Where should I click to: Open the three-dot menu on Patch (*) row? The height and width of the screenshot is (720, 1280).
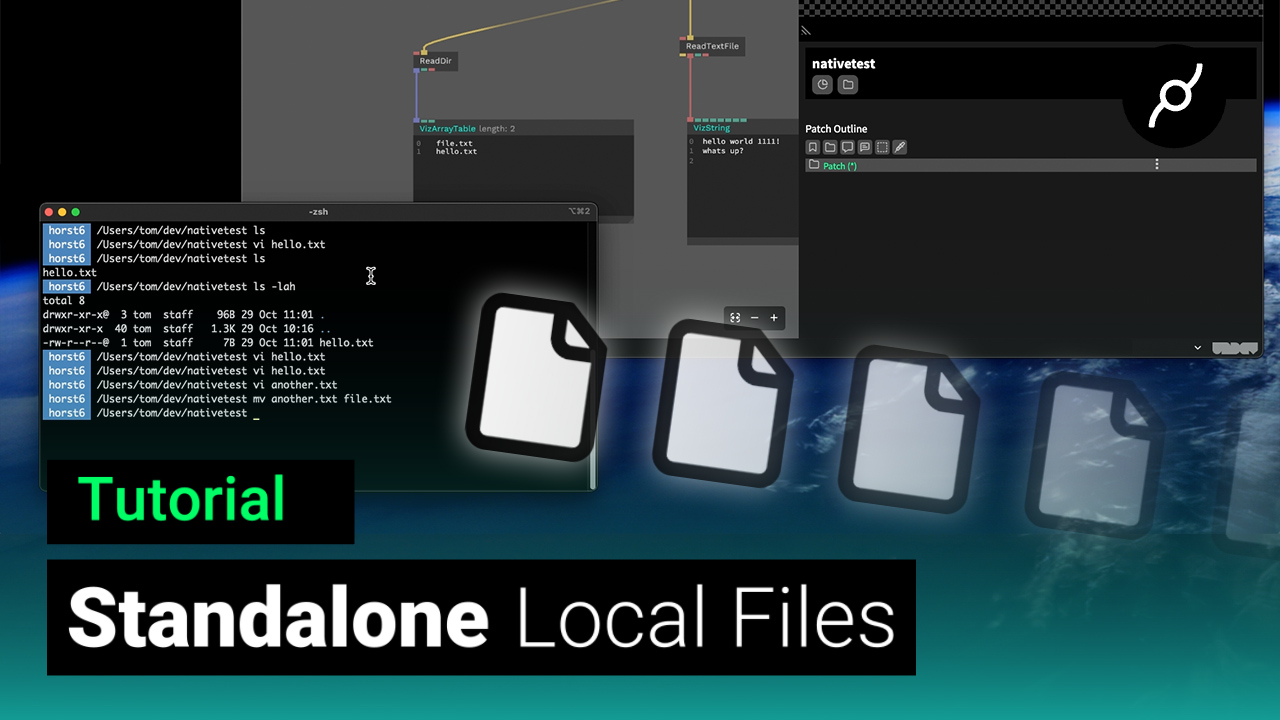[x=1157, y=164]
